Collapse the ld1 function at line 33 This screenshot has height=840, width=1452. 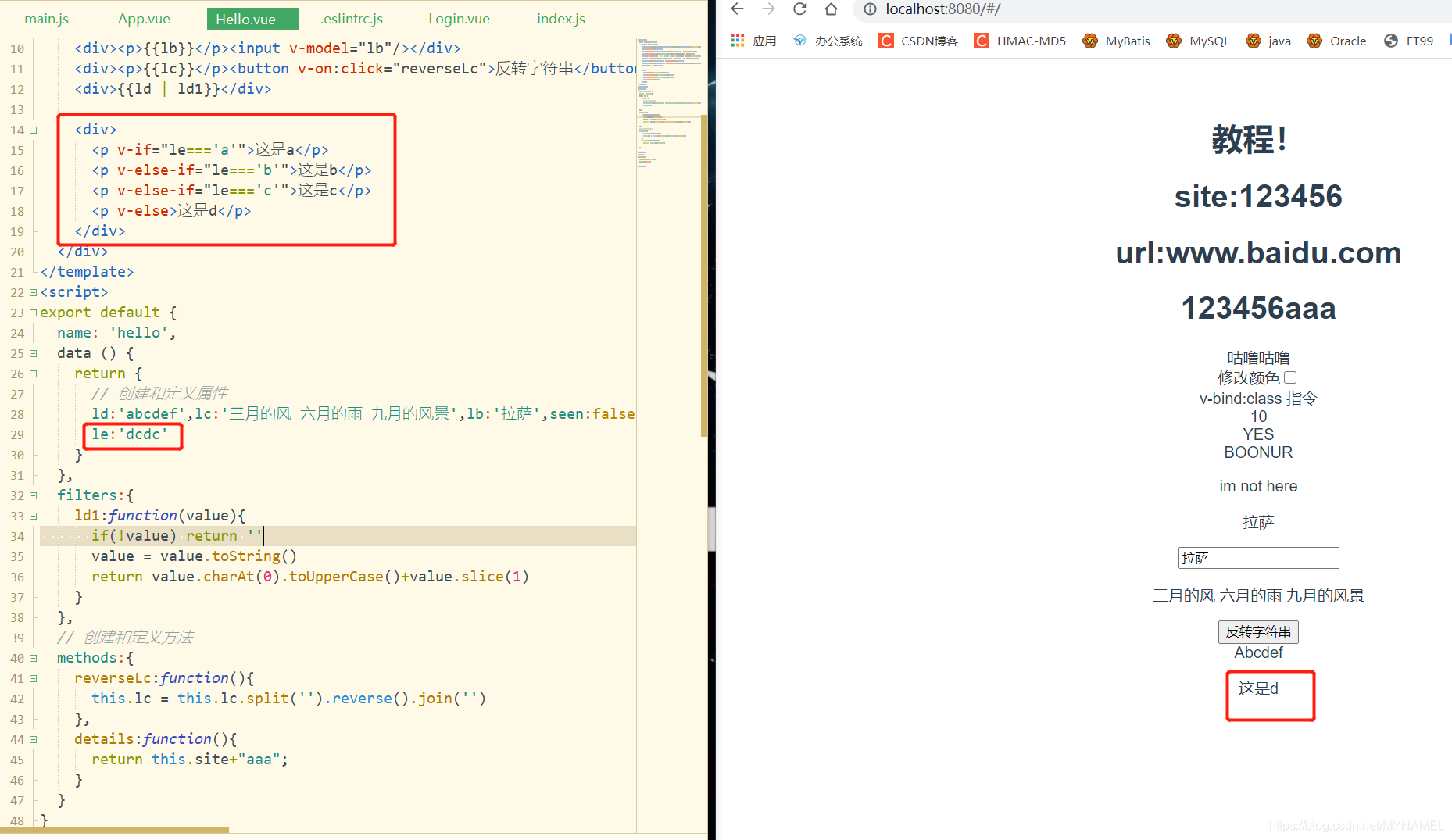(34, 517)
